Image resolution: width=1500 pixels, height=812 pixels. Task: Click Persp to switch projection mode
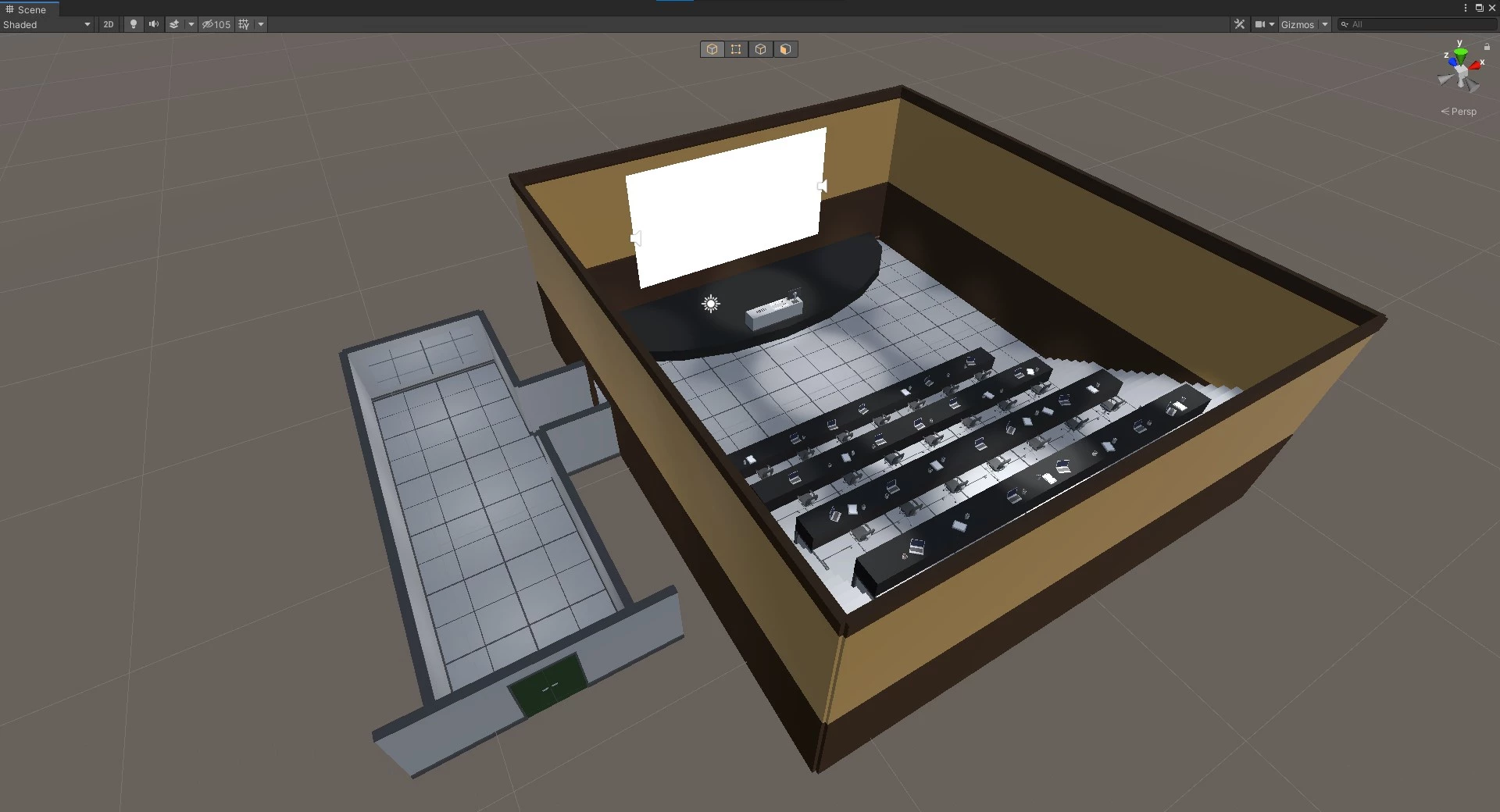[1459, 111]
